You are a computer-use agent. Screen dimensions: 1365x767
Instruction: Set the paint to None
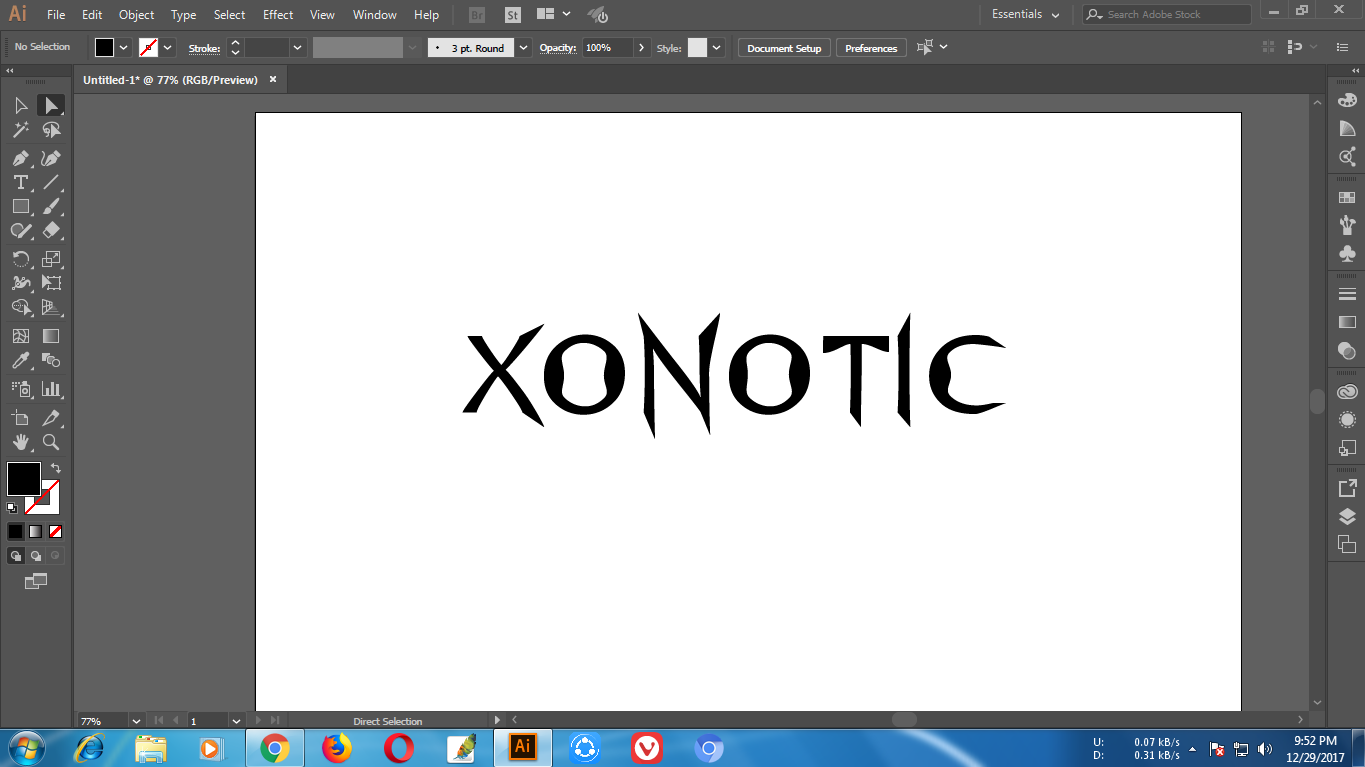(x=56, y=531)
